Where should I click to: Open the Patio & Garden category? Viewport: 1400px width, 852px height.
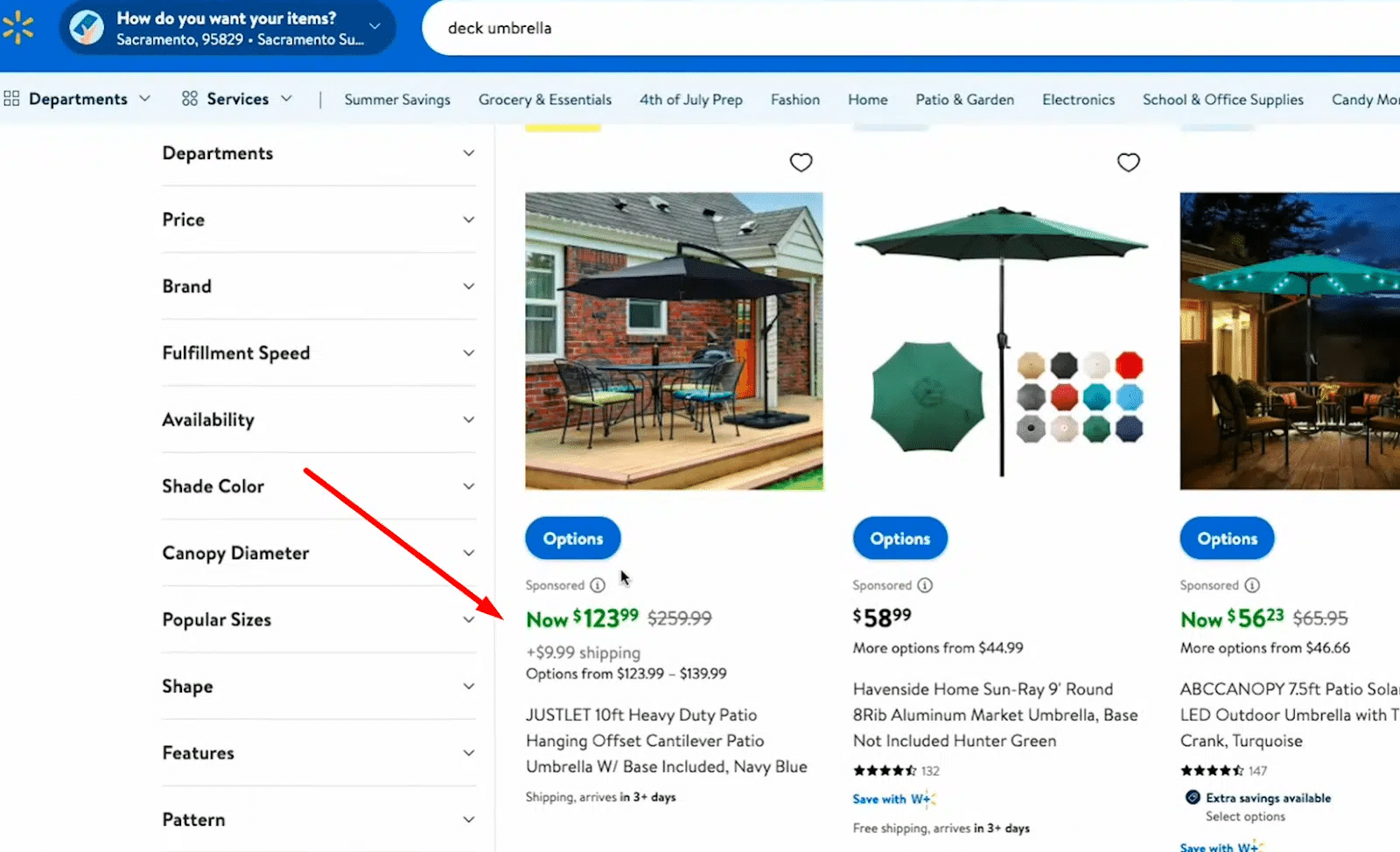964,100
